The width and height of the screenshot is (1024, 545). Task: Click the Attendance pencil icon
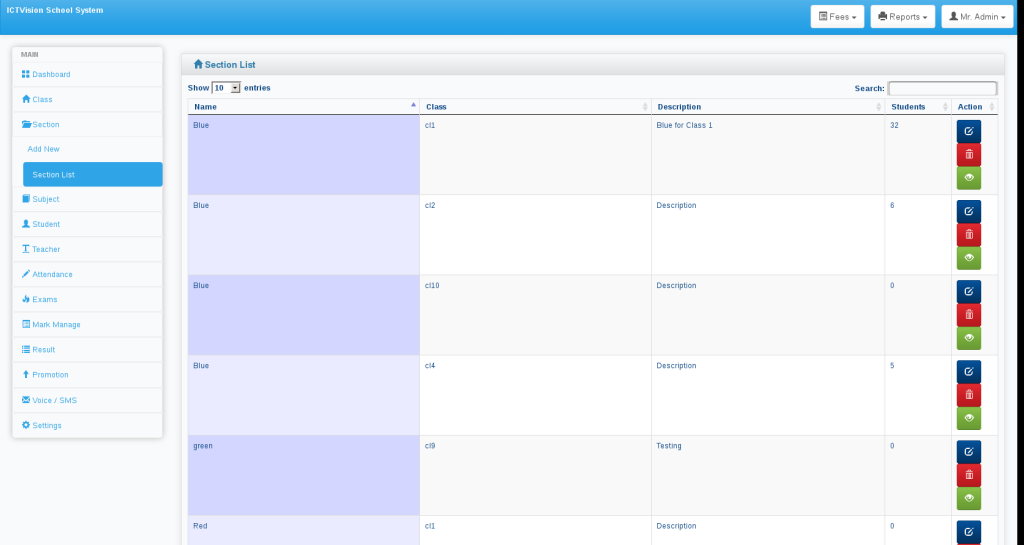point(25,274)
